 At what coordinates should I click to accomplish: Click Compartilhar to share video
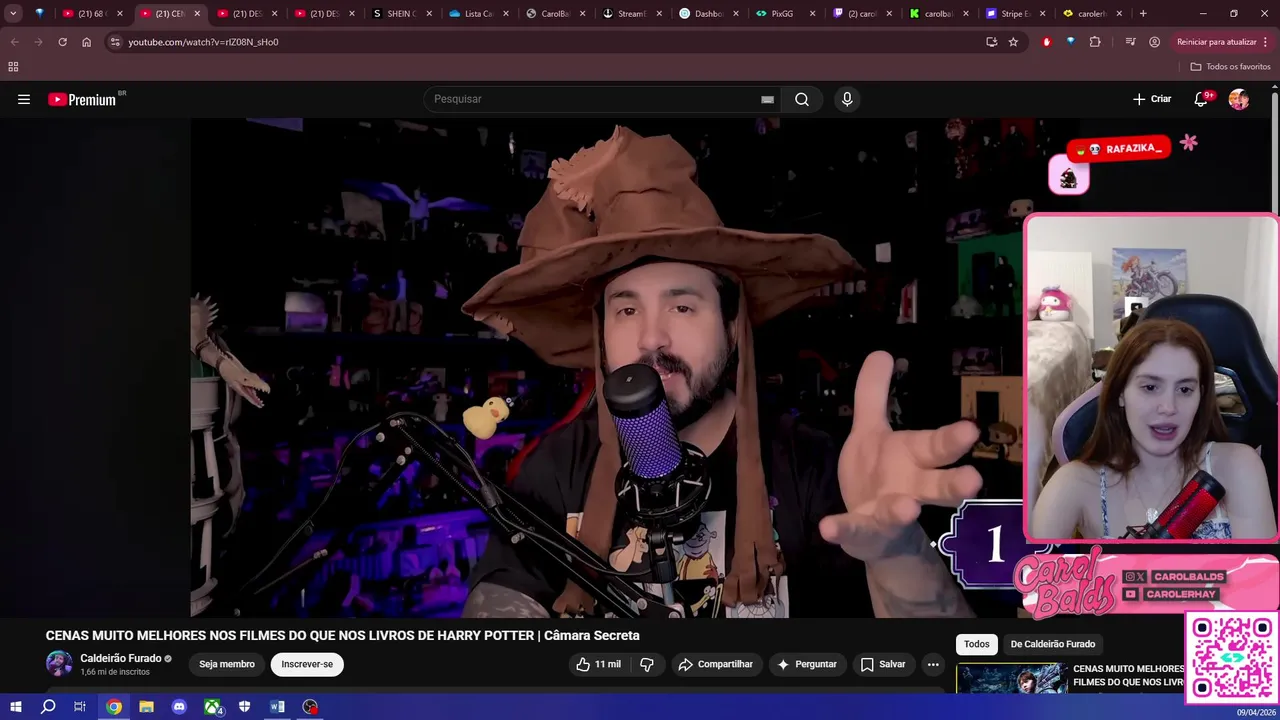tap(715, 664)
